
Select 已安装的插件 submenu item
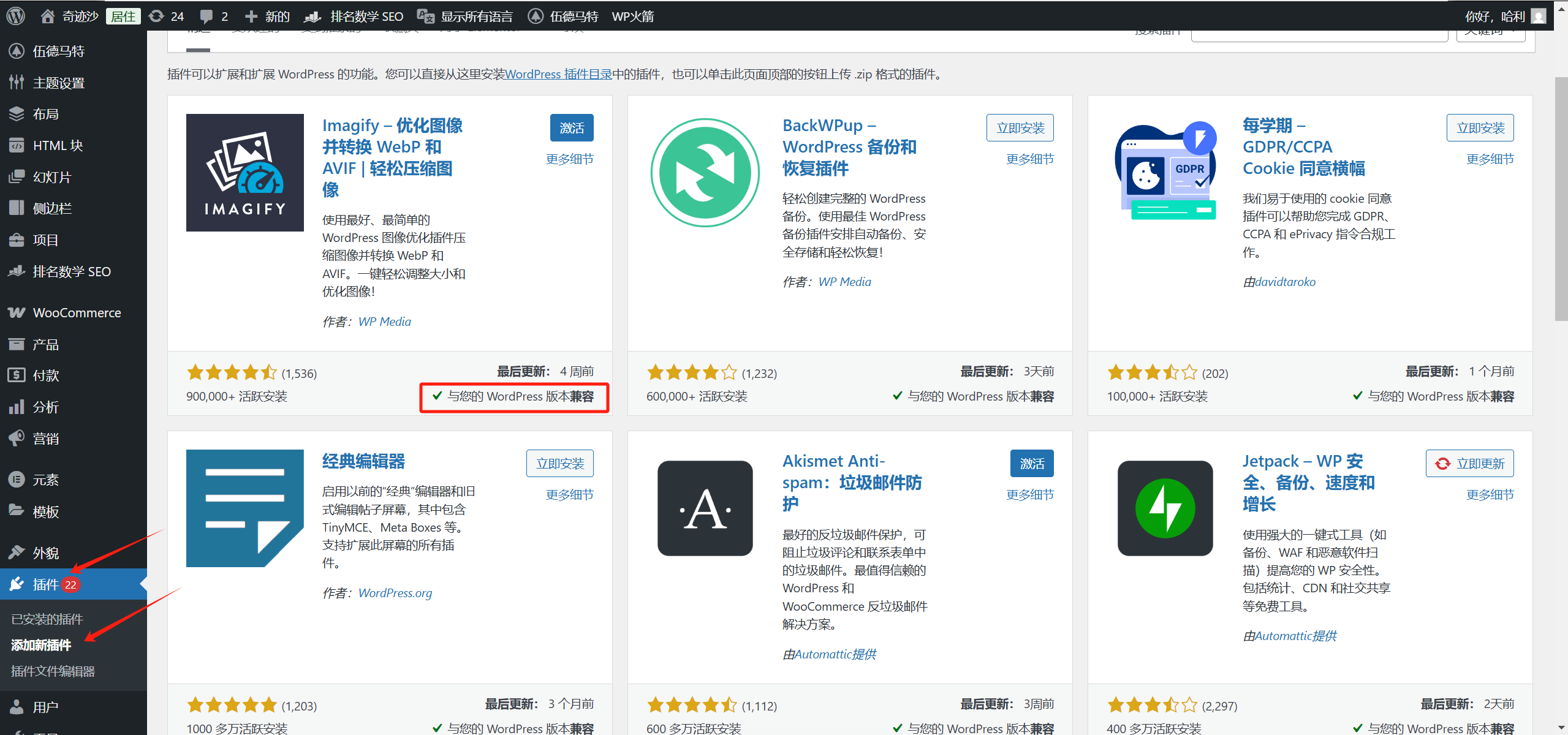[x=47, y=619]
